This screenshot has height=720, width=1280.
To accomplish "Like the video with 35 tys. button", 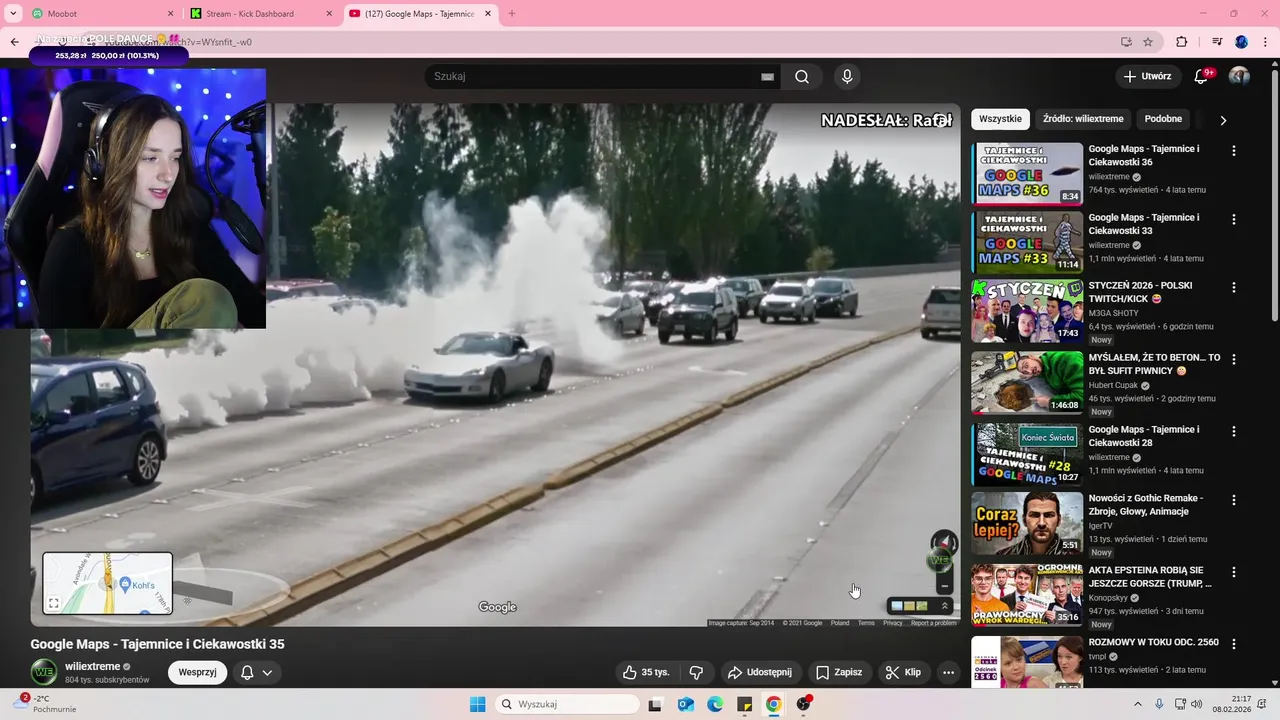I will (646, 672).
